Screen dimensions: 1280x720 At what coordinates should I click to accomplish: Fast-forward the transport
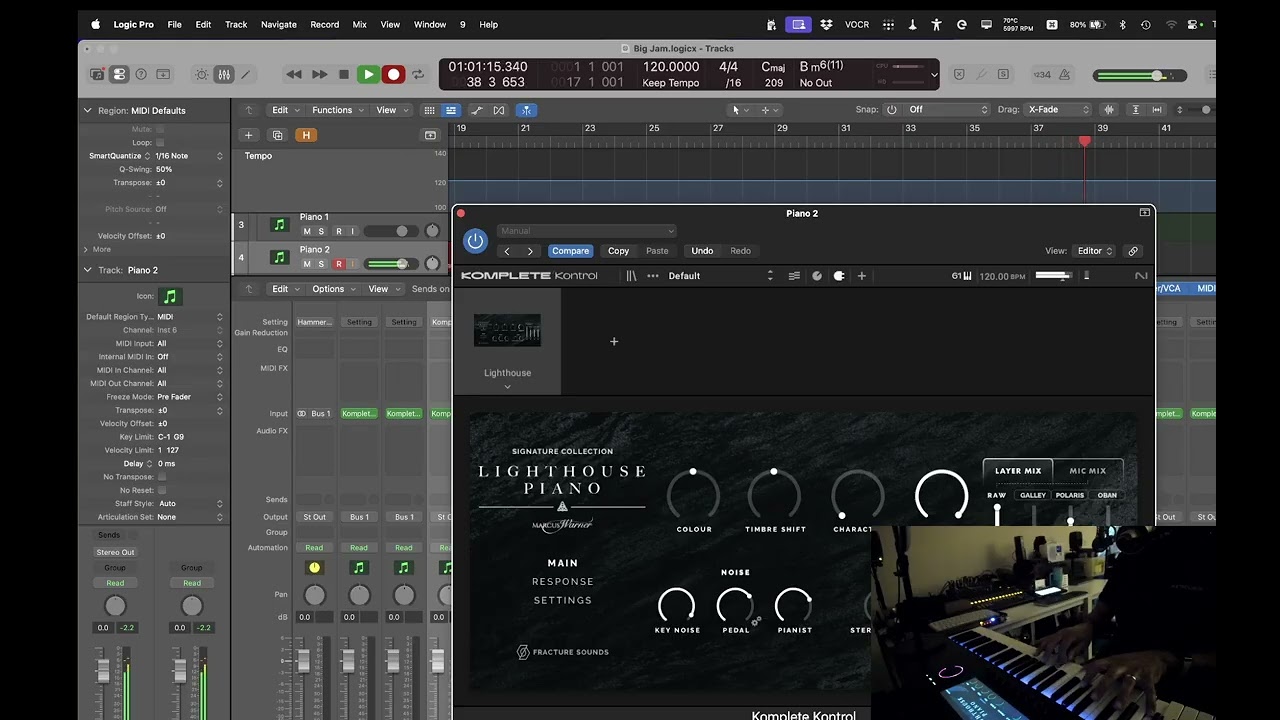click(319, 74)
